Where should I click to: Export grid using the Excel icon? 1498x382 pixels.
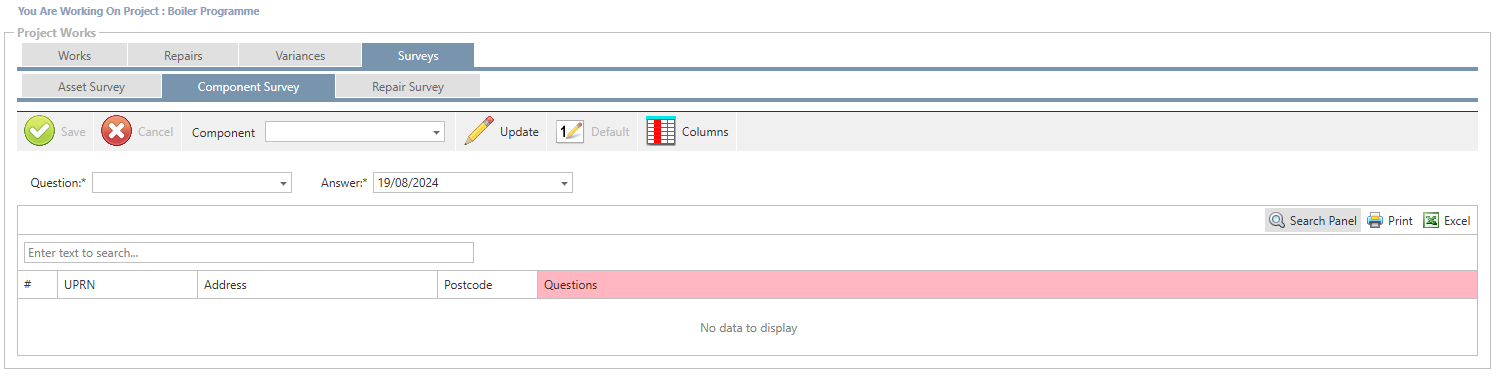(1431, 220)
